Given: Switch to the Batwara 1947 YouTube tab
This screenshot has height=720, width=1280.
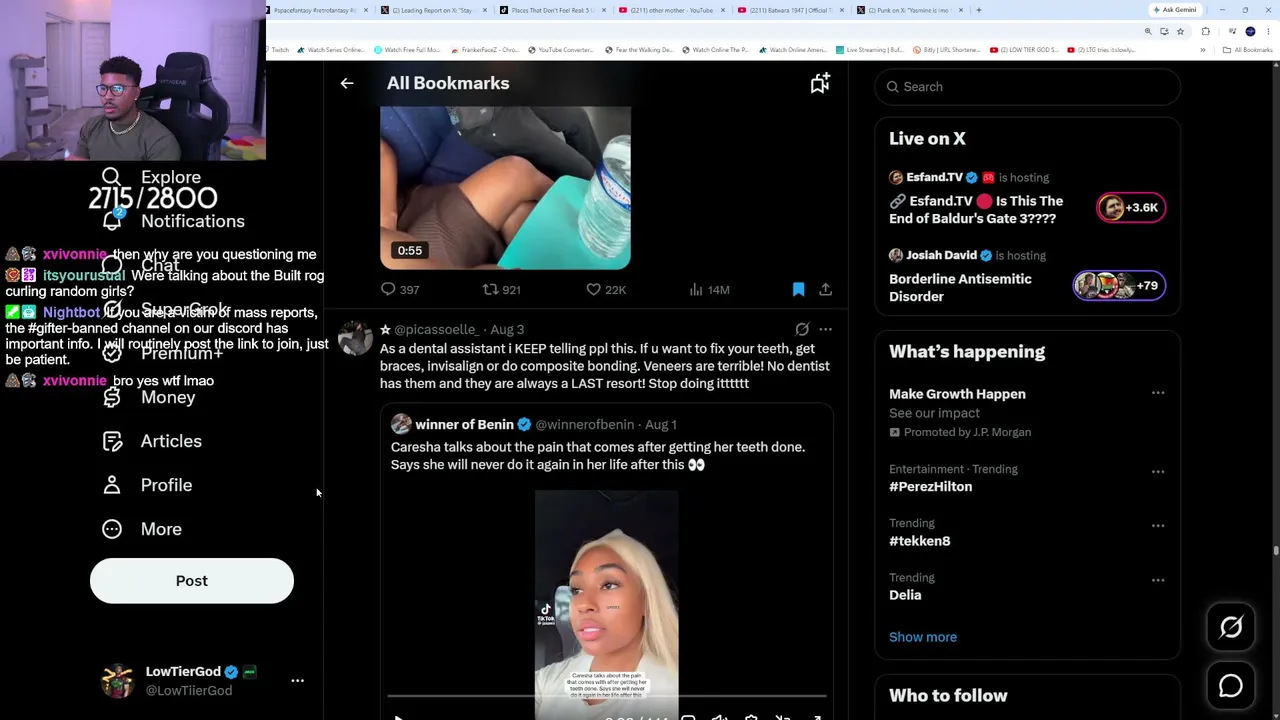Looking at the screenshot, I should click(x=790, y=10).
